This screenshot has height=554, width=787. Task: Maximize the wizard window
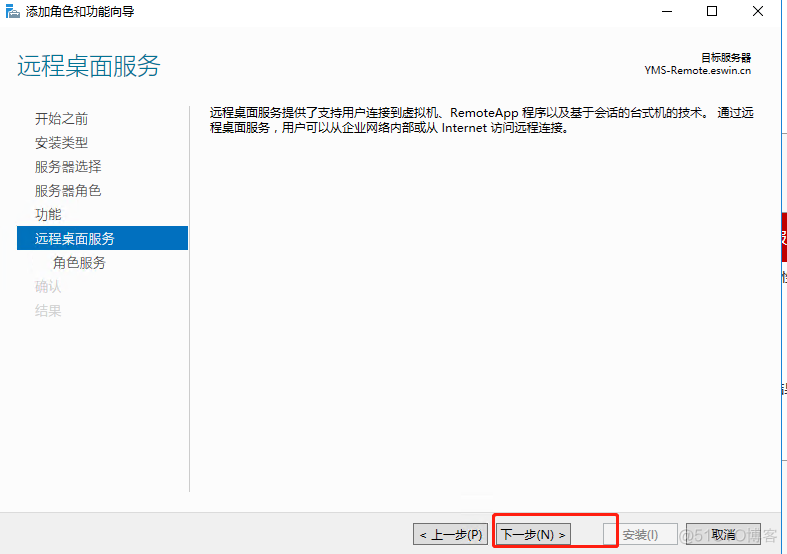712,12
